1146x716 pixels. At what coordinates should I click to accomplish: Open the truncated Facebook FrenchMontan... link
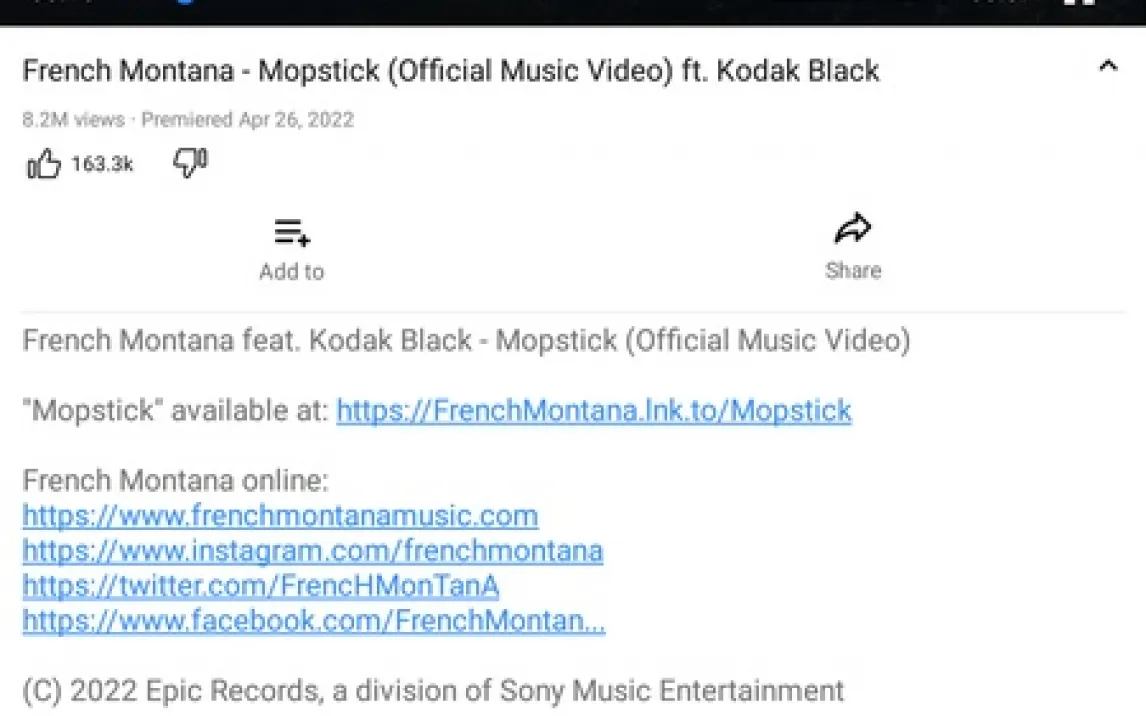tap(314, 621)
